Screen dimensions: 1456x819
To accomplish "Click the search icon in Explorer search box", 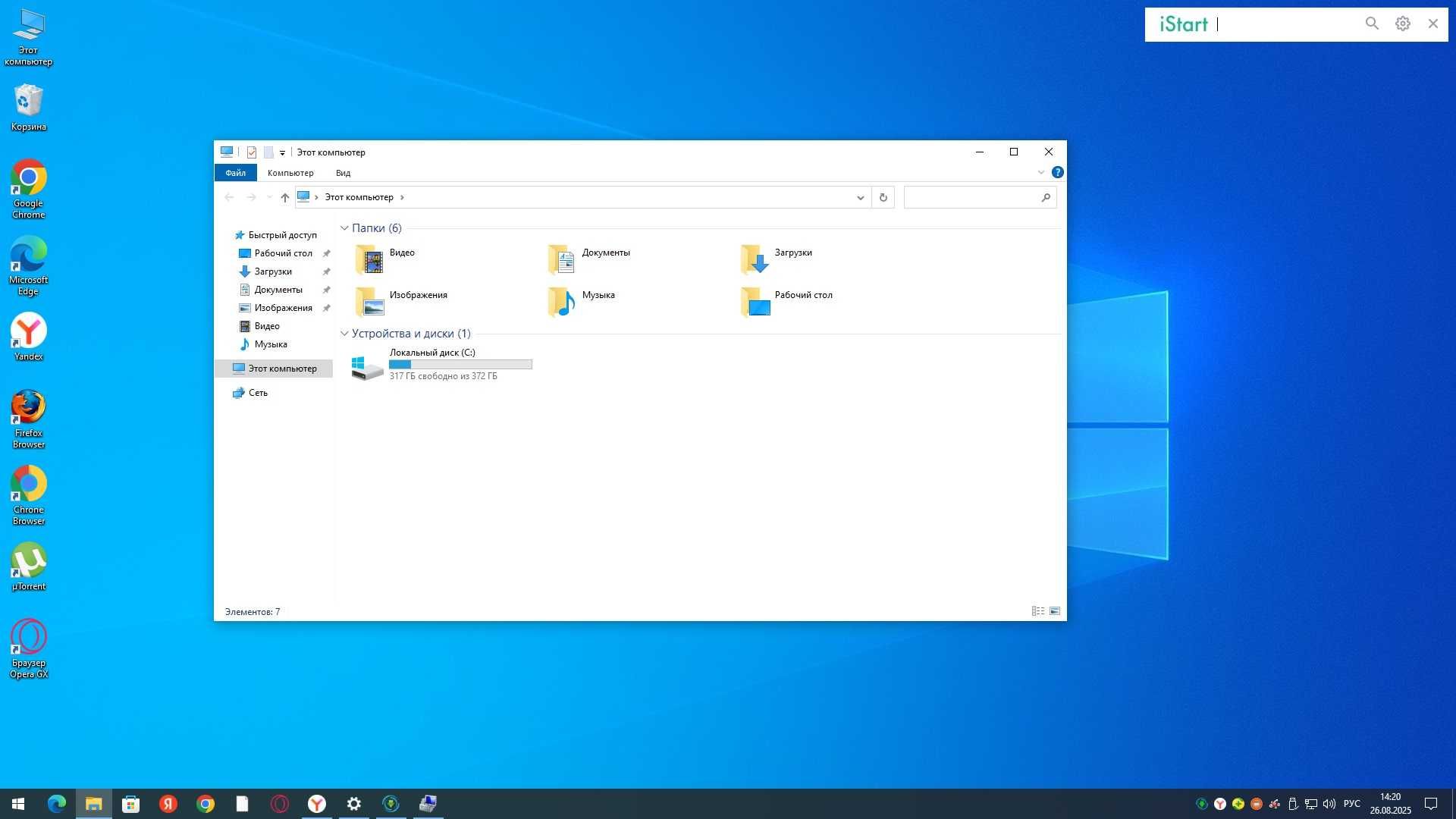I will coord(1046,197).
